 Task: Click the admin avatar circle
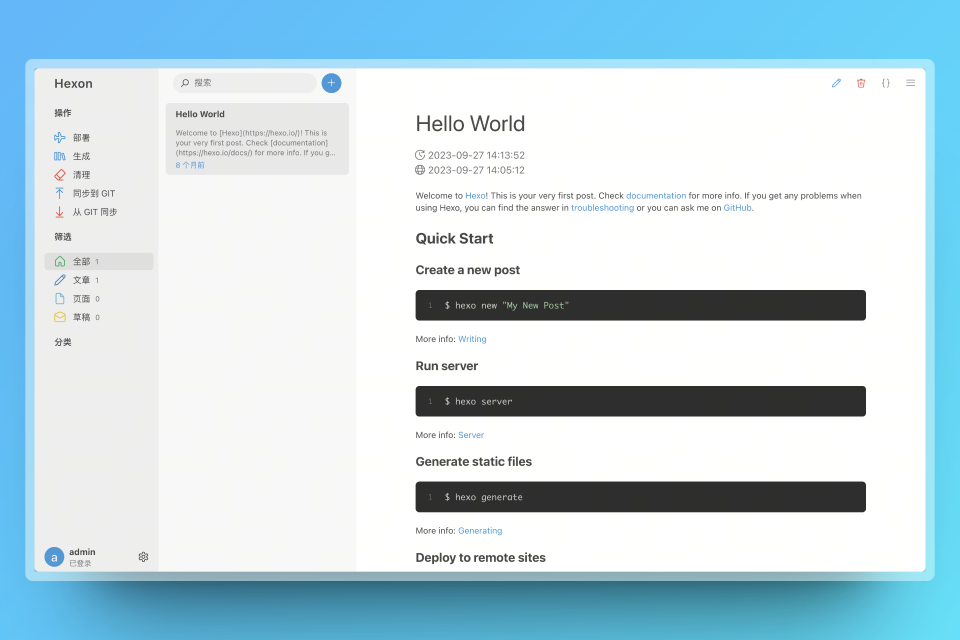pyautogui.click(x=54, y=557)
